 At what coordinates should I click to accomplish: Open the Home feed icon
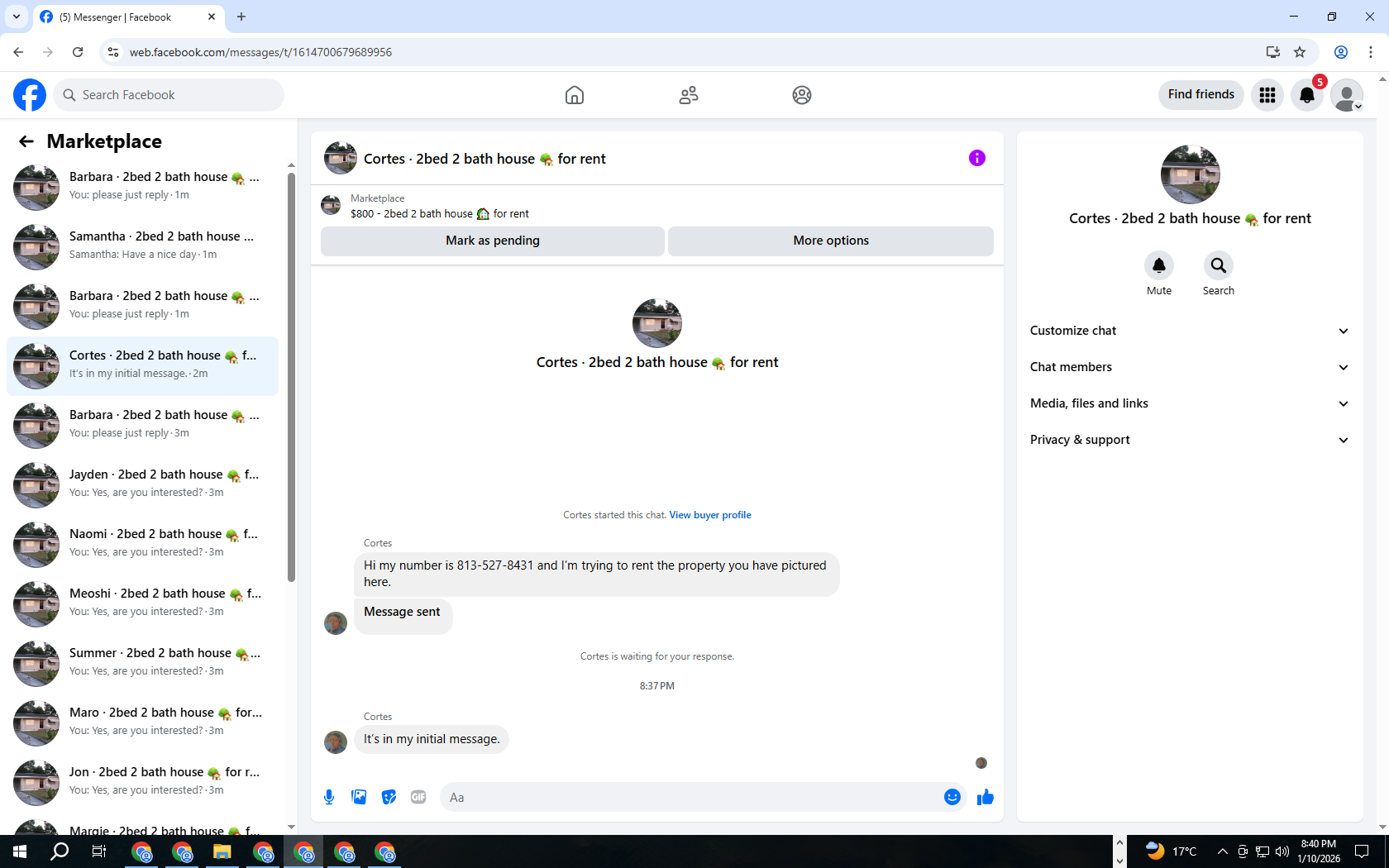coord(575,95)
